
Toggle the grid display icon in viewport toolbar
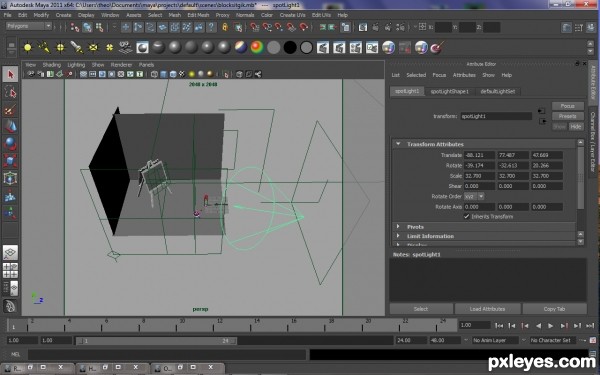83,74
